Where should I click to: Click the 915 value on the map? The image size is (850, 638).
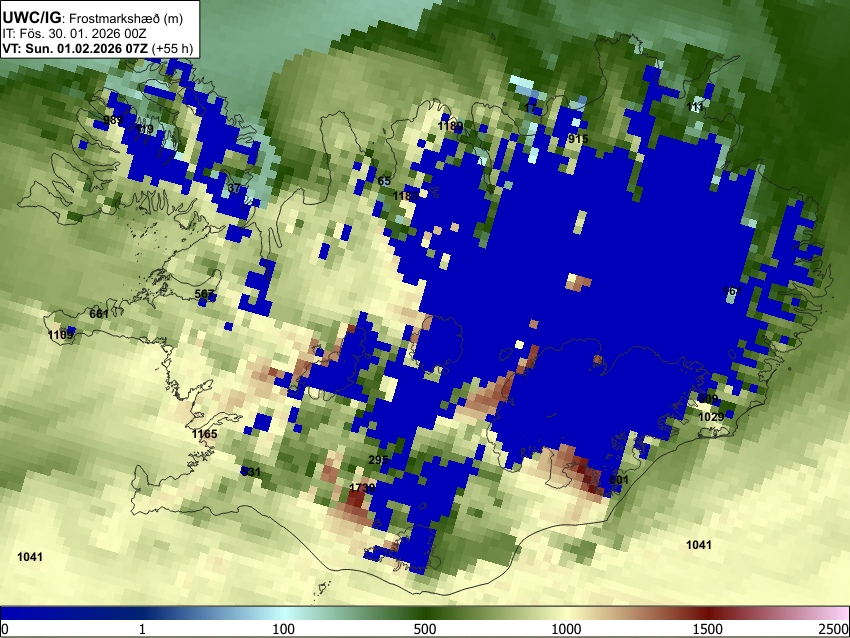(578, 139)
